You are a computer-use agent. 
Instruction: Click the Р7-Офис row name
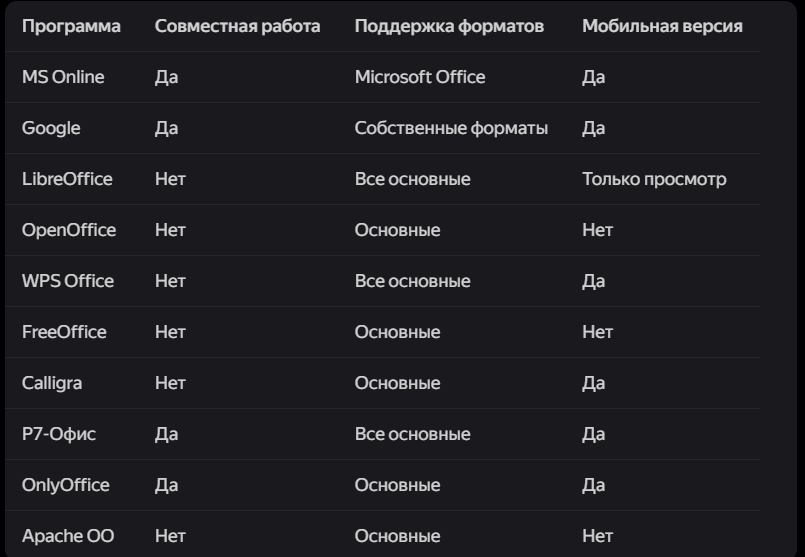tap(59, 434)
